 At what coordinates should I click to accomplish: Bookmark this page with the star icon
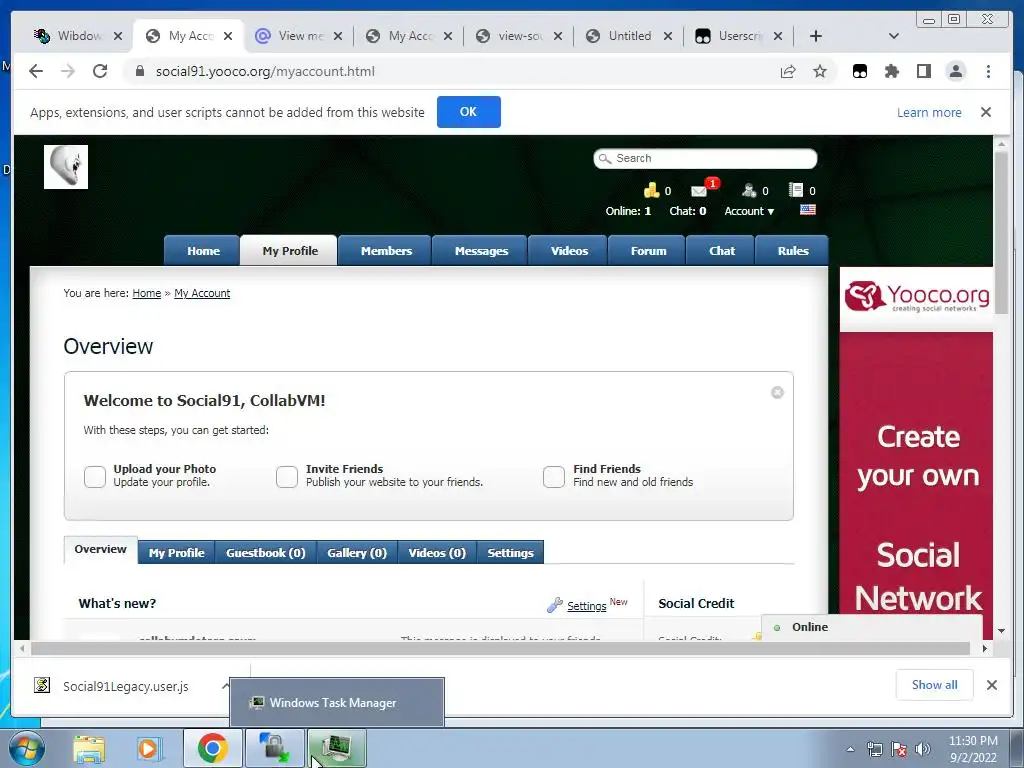[x=820, y=71]
